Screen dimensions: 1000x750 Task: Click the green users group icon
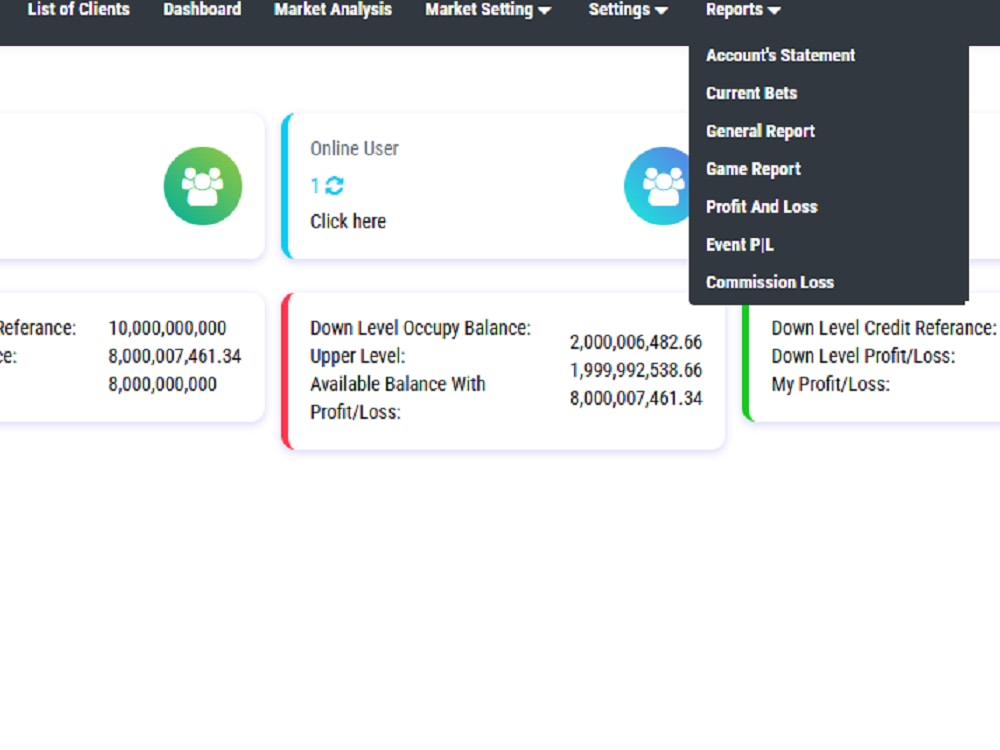pyautogui.click(x=203, y=186)
